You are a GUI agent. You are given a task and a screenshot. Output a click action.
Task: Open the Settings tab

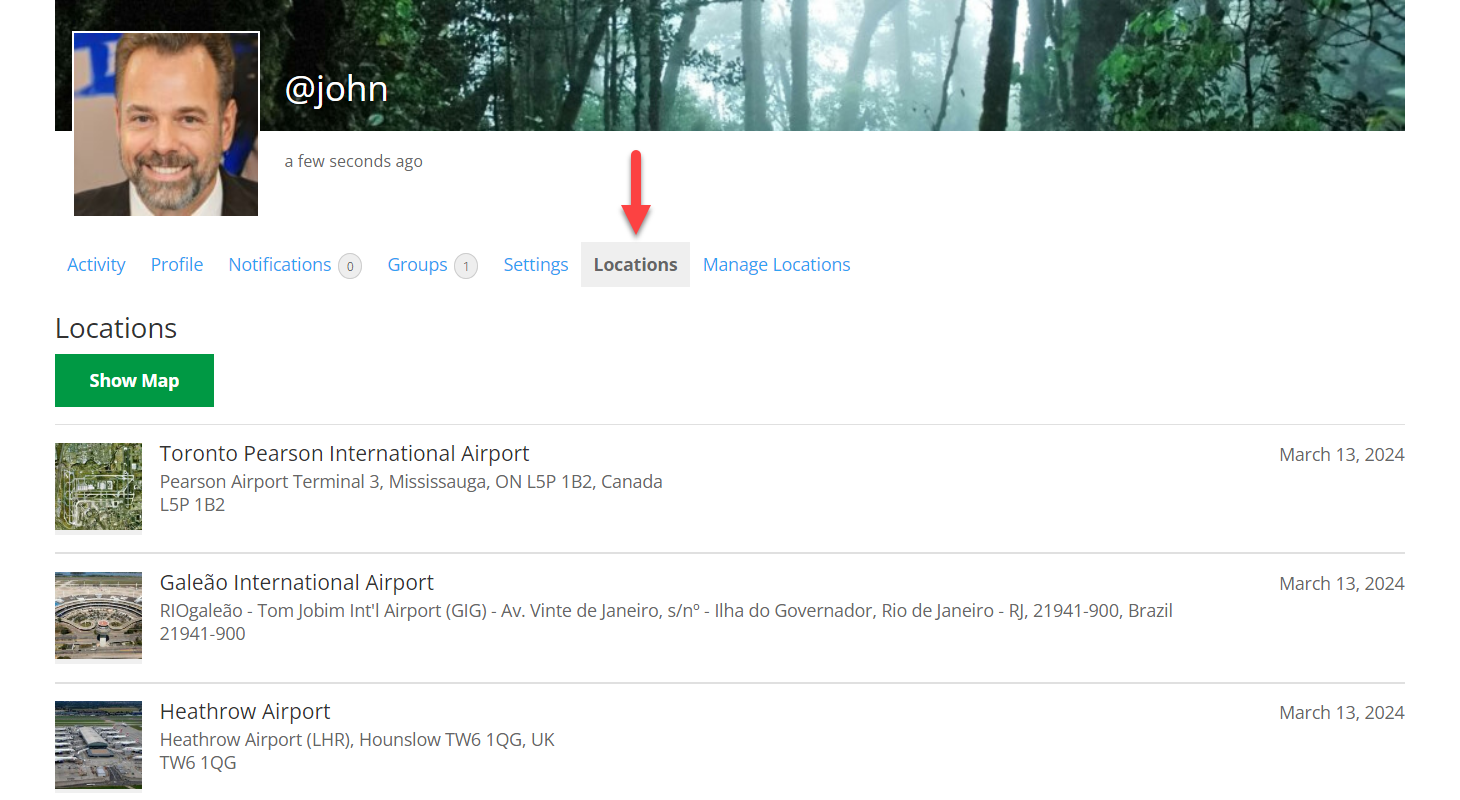coord(536,265)
